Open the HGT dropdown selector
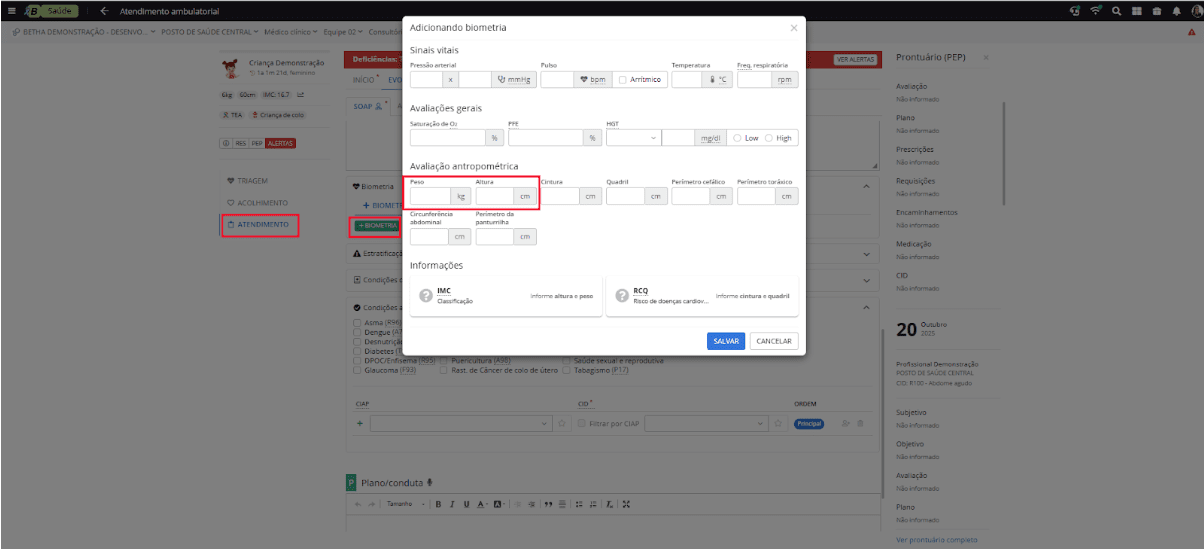The image size is (1204, 549). pyautogui.click(x=632, y=138)
